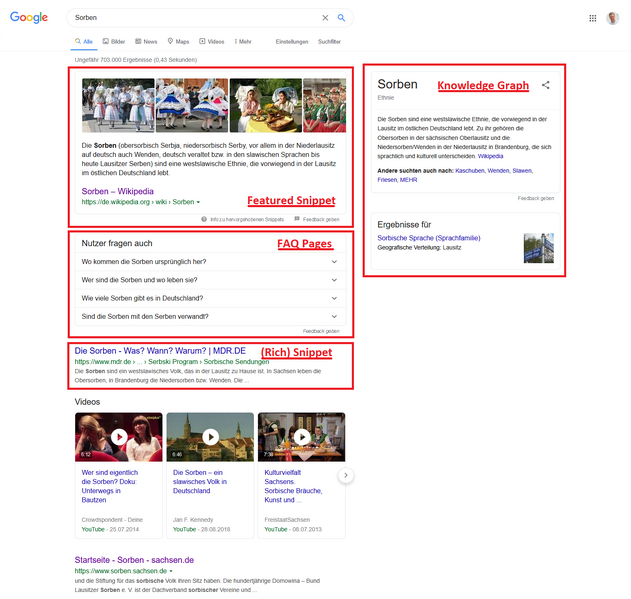The image size is (631, 599).
Task: Click the flag icon beside the snippet's Feedback geben
Action: [297, 219]
